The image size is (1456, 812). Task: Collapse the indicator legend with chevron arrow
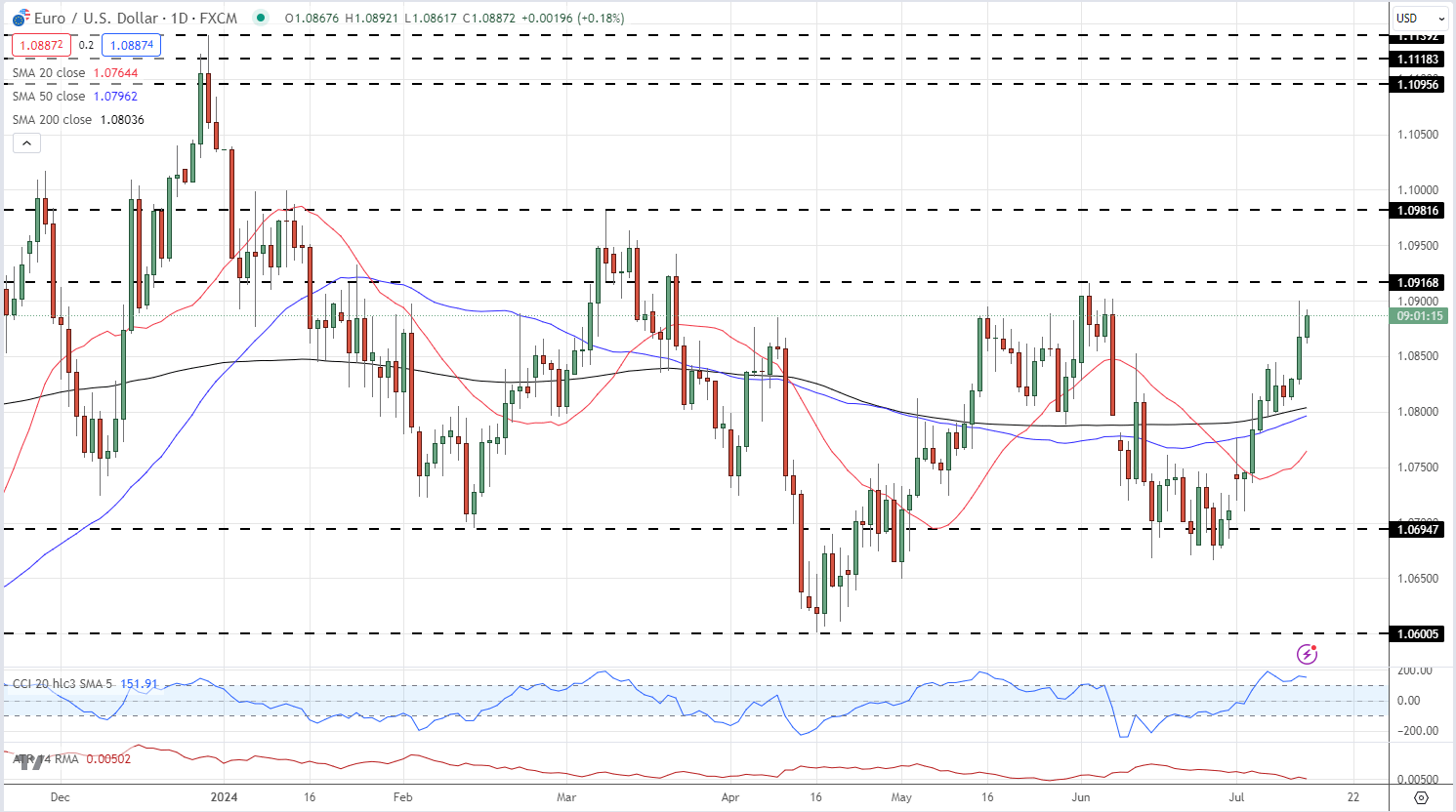[x=26, y=143]
